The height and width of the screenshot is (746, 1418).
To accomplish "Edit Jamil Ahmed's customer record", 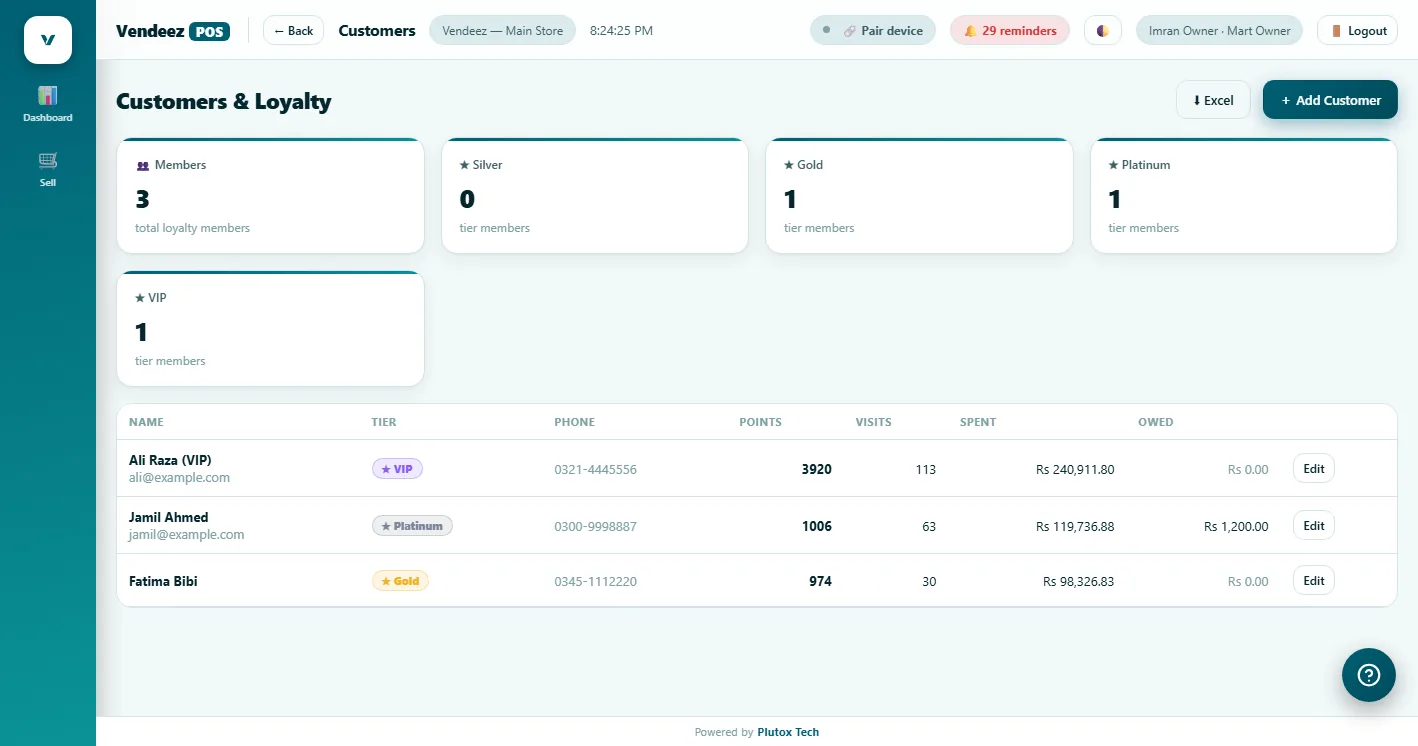I will (1313, 525).
